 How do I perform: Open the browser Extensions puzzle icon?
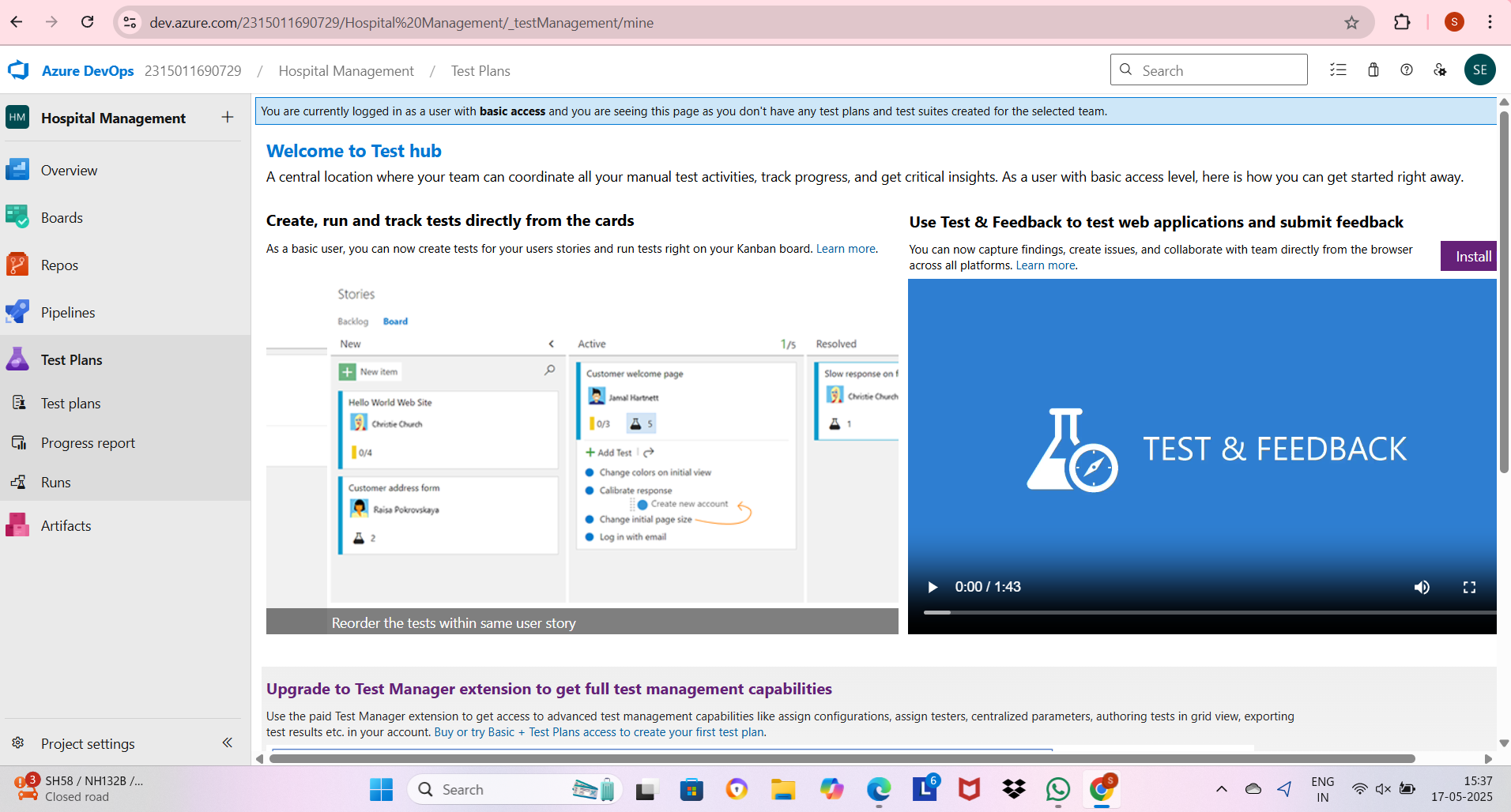click(1402, 22)
